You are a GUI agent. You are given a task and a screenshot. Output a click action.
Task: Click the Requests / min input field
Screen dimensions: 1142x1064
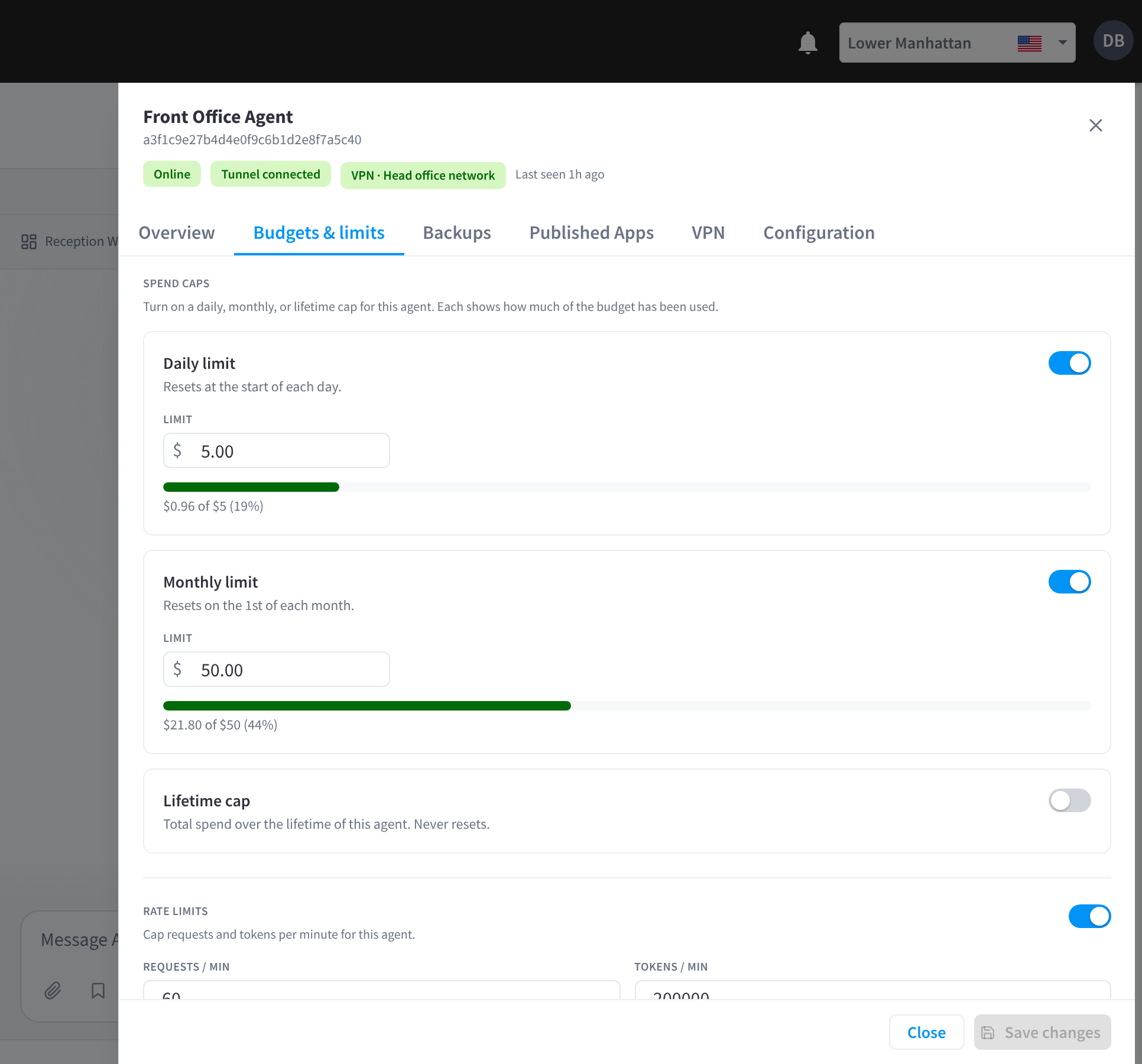pyautogui.click(x=381, y=990)
